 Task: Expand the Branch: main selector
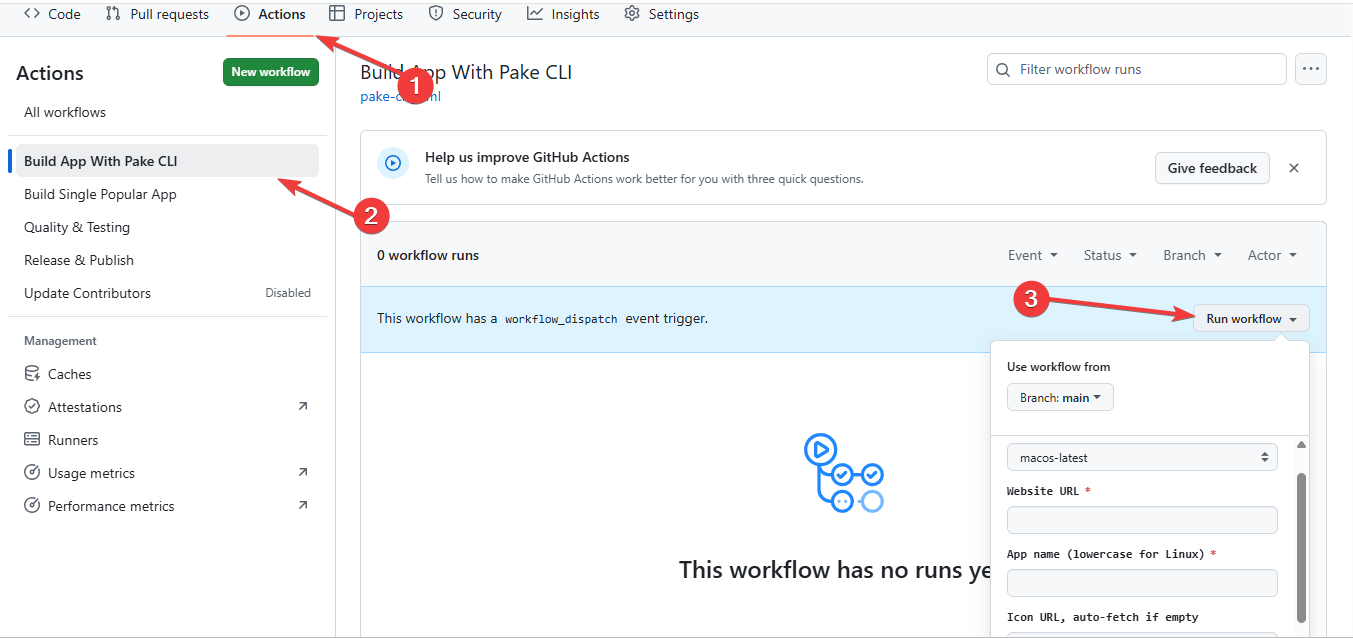point(1060,397)
